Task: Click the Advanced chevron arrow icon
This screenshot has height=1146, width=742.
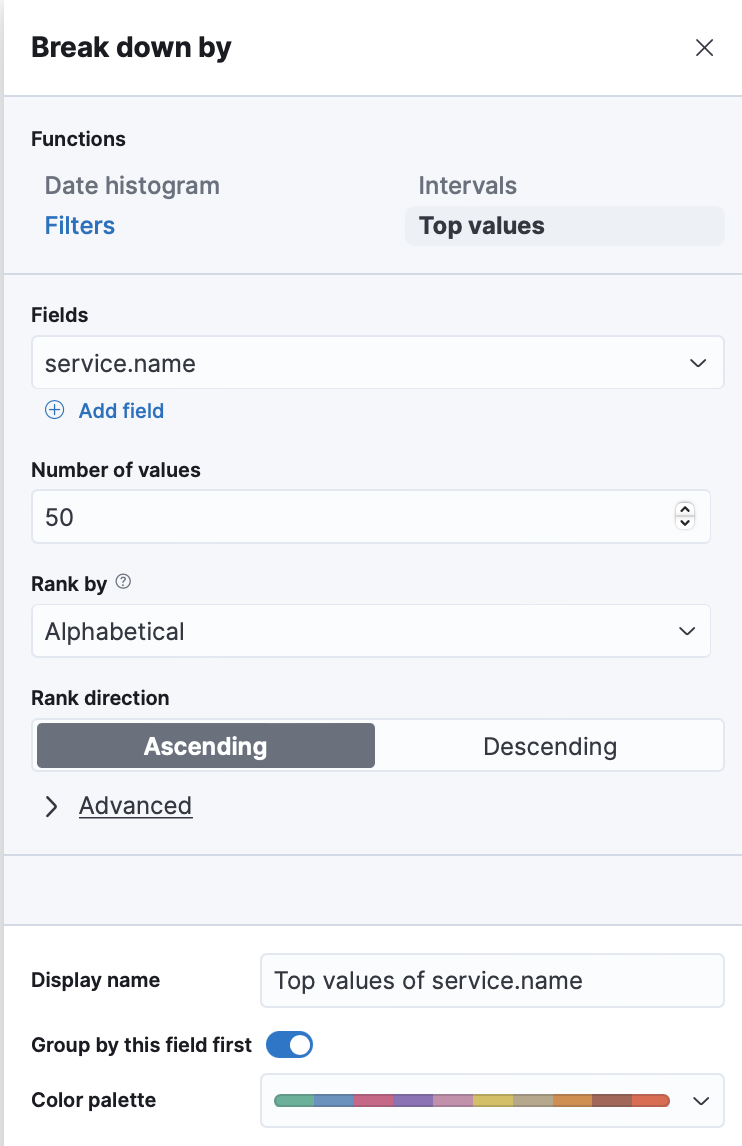Action: tap(52, 807)
